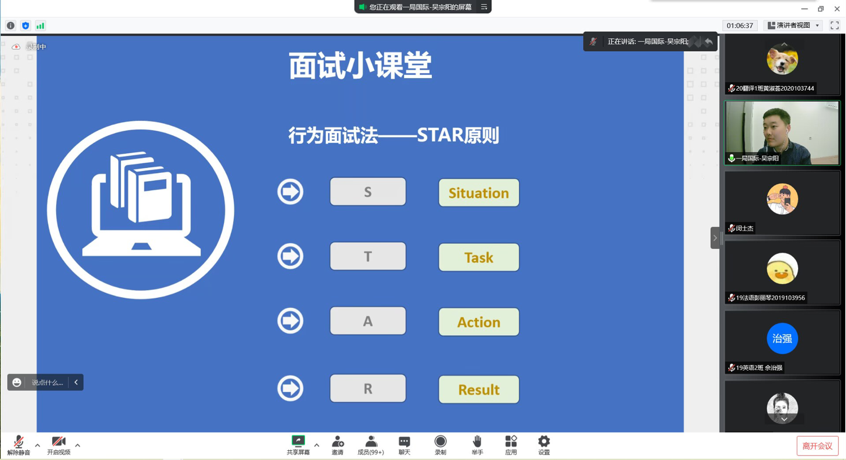
Task: Select the speaker's video thumbnail 一局国际-吴宗阳
Action: tap(782, 132)
